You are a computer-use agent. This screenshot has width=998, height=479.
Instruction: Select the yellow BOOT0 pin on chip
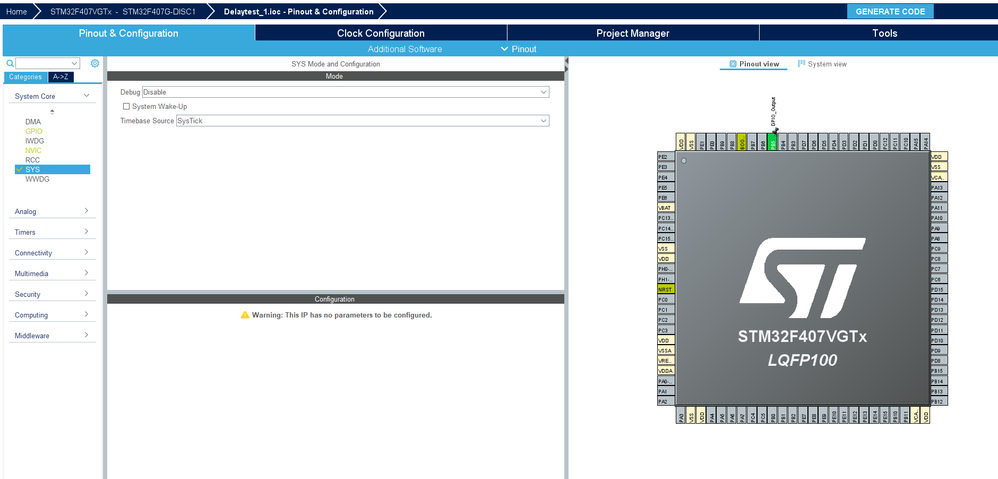pos(741,144)
